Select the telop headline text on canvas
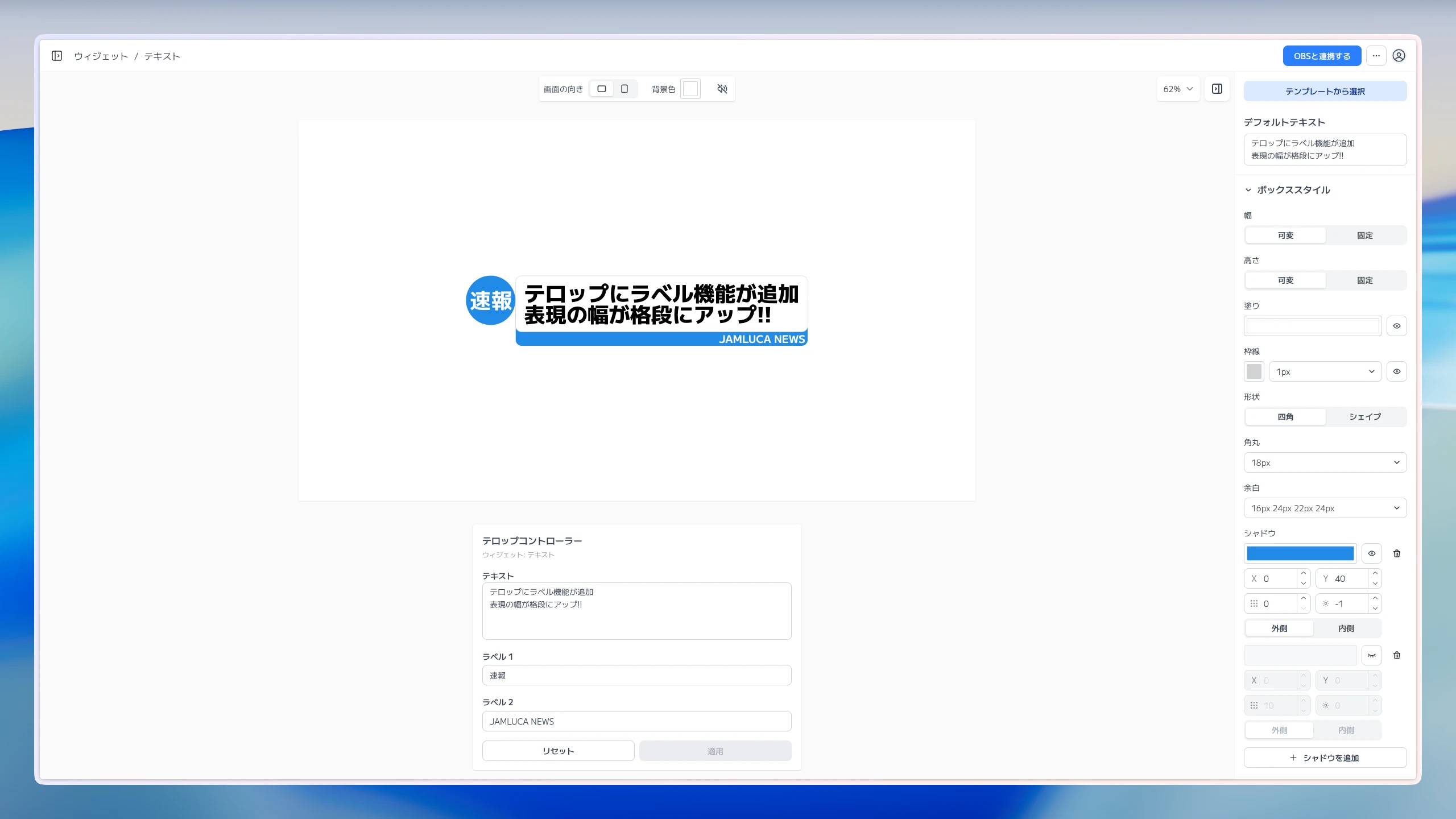Viewport: 1456px width, 819px height. point(661,304)
